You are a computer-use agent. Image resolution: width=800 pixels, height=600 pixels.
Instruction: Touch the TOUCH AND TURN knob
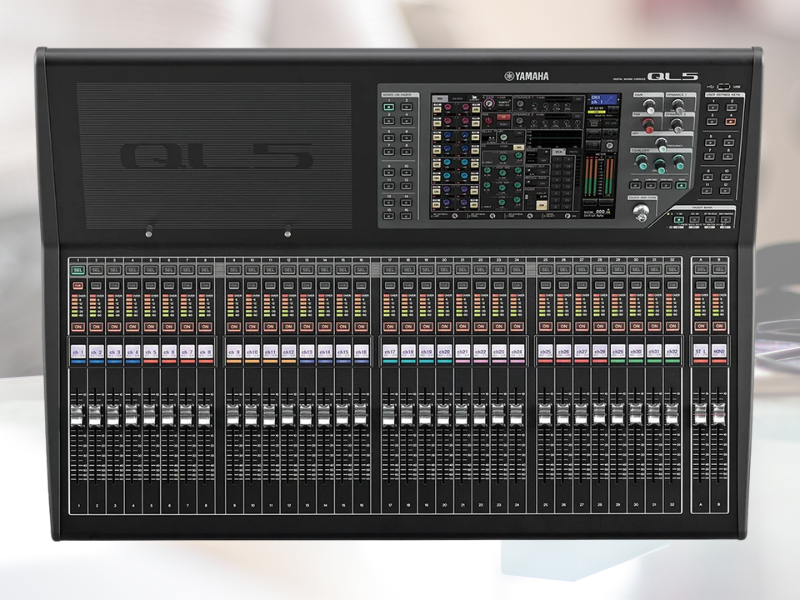tap(641, 212)
